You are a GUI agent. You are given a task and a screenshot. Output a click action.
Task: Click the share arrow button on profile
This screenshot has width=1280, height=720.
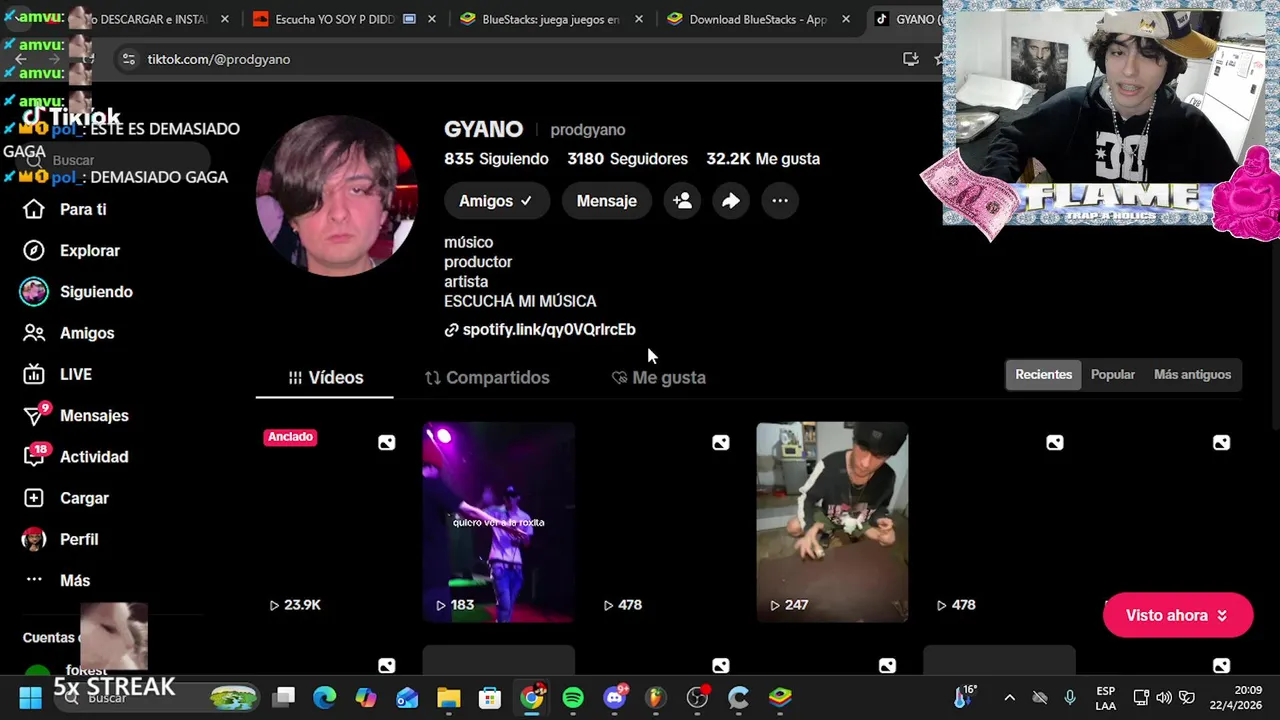(x=731, y=201)
